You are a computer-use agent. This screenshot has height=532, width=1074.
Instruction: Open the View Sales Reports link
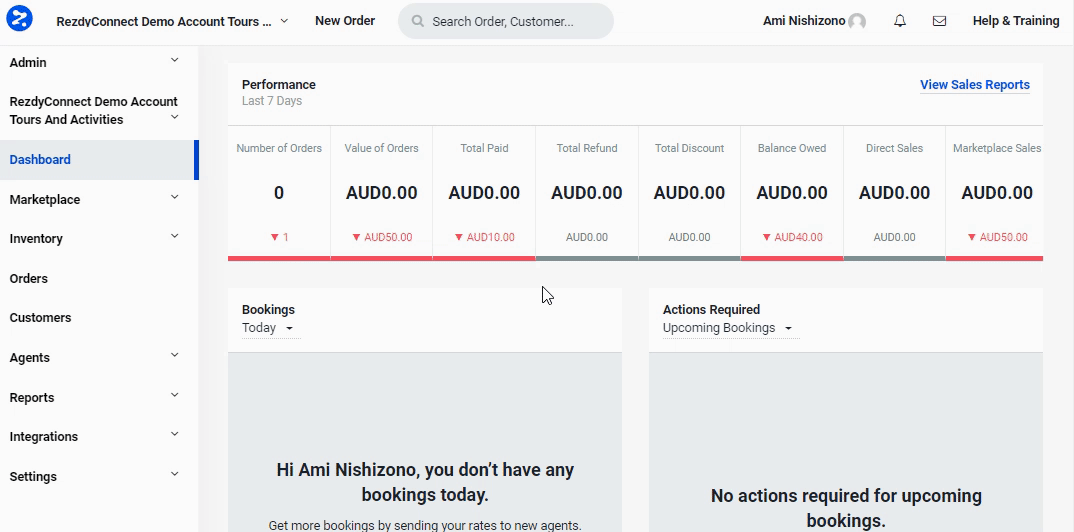click(x=975, y=85)
